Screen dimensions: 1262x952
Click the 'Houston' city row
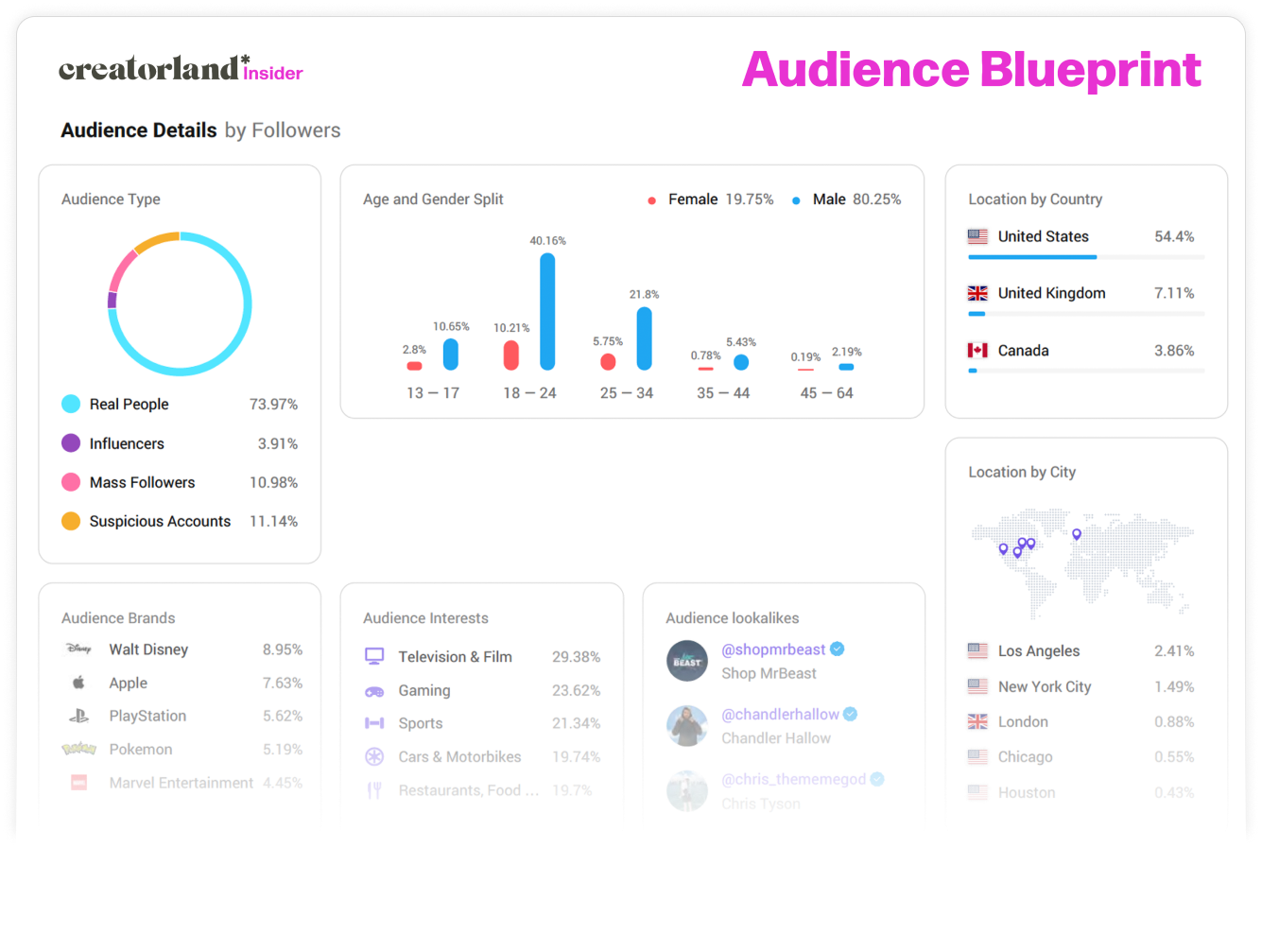[1081, 792]
